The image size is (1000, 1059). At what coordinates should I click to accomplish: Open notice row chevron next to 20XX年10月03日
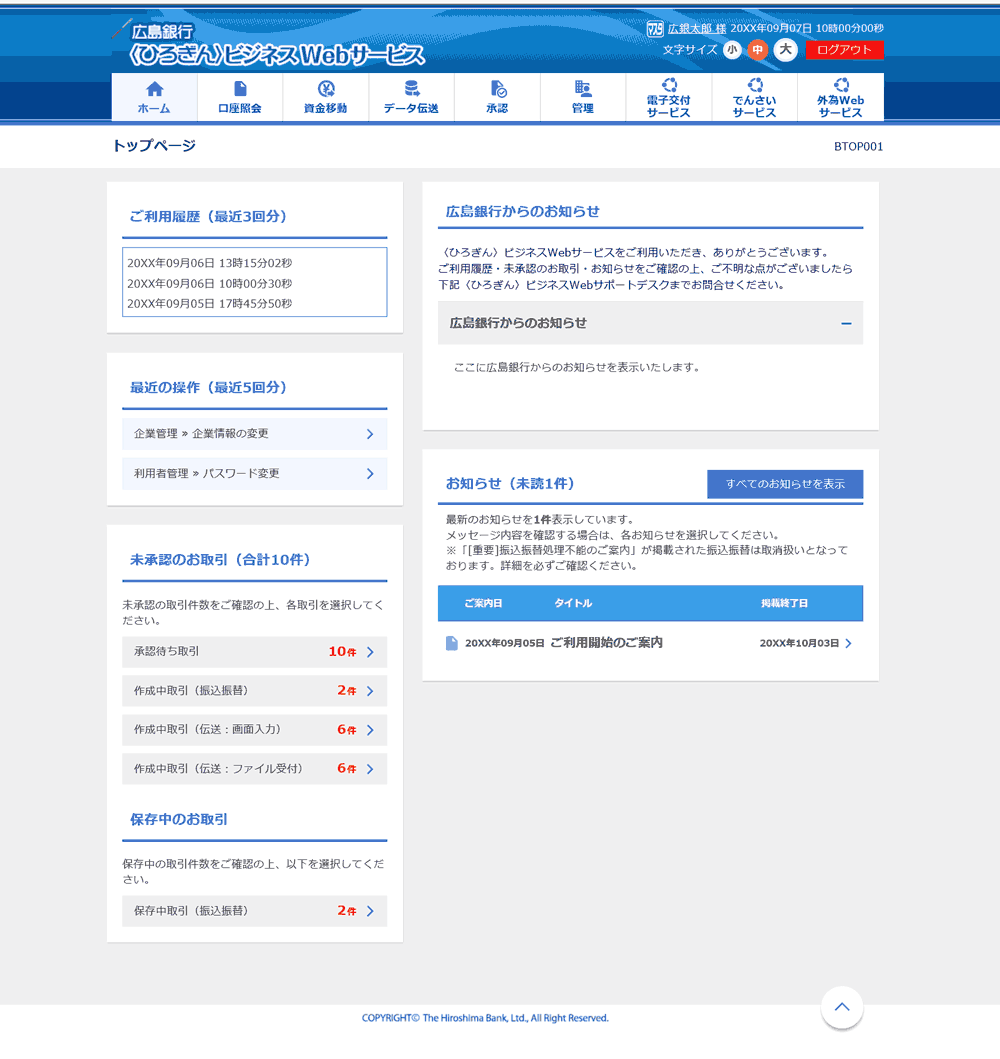849,644
